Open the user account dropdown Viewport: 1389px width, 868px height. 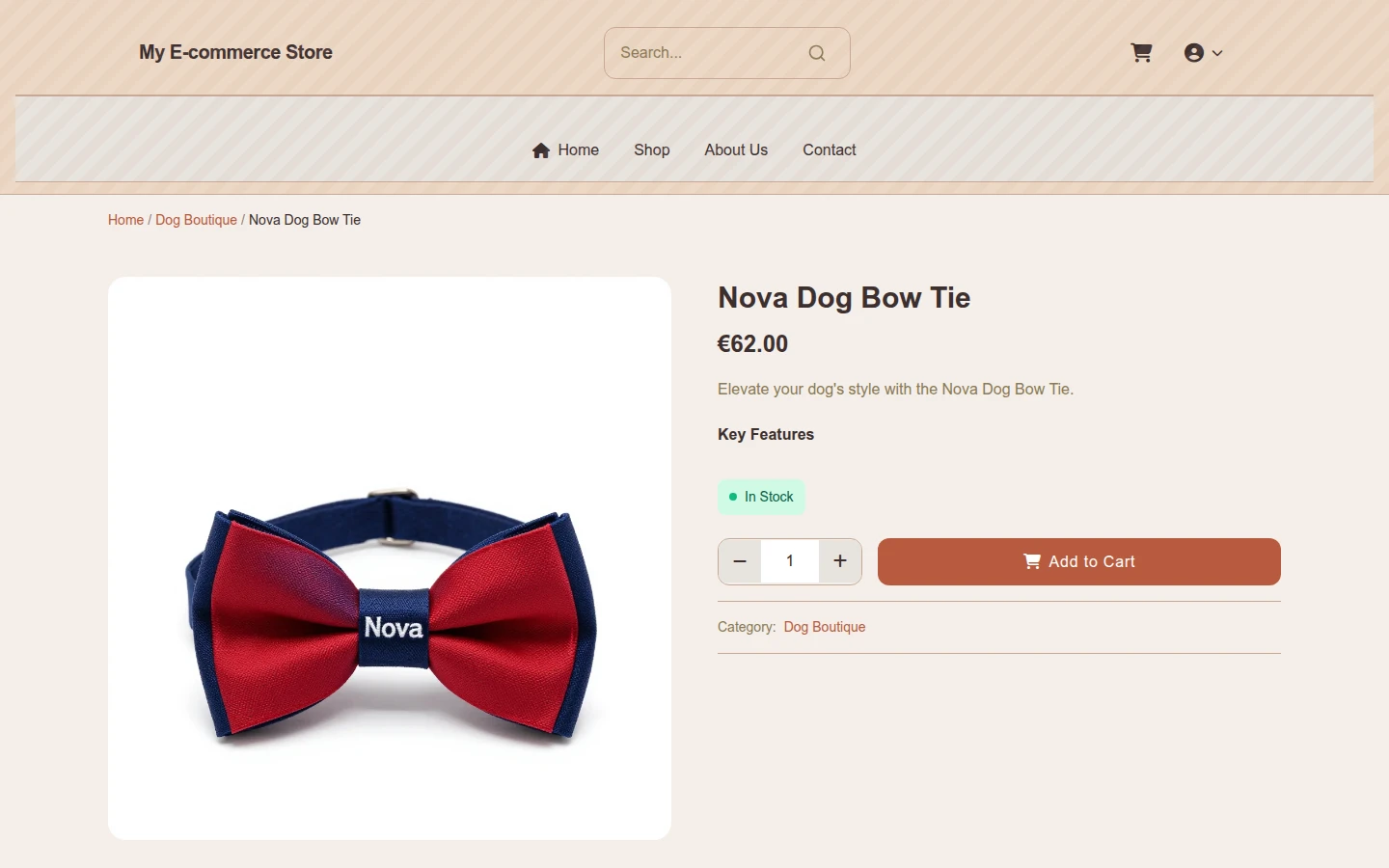[1203, 53]
